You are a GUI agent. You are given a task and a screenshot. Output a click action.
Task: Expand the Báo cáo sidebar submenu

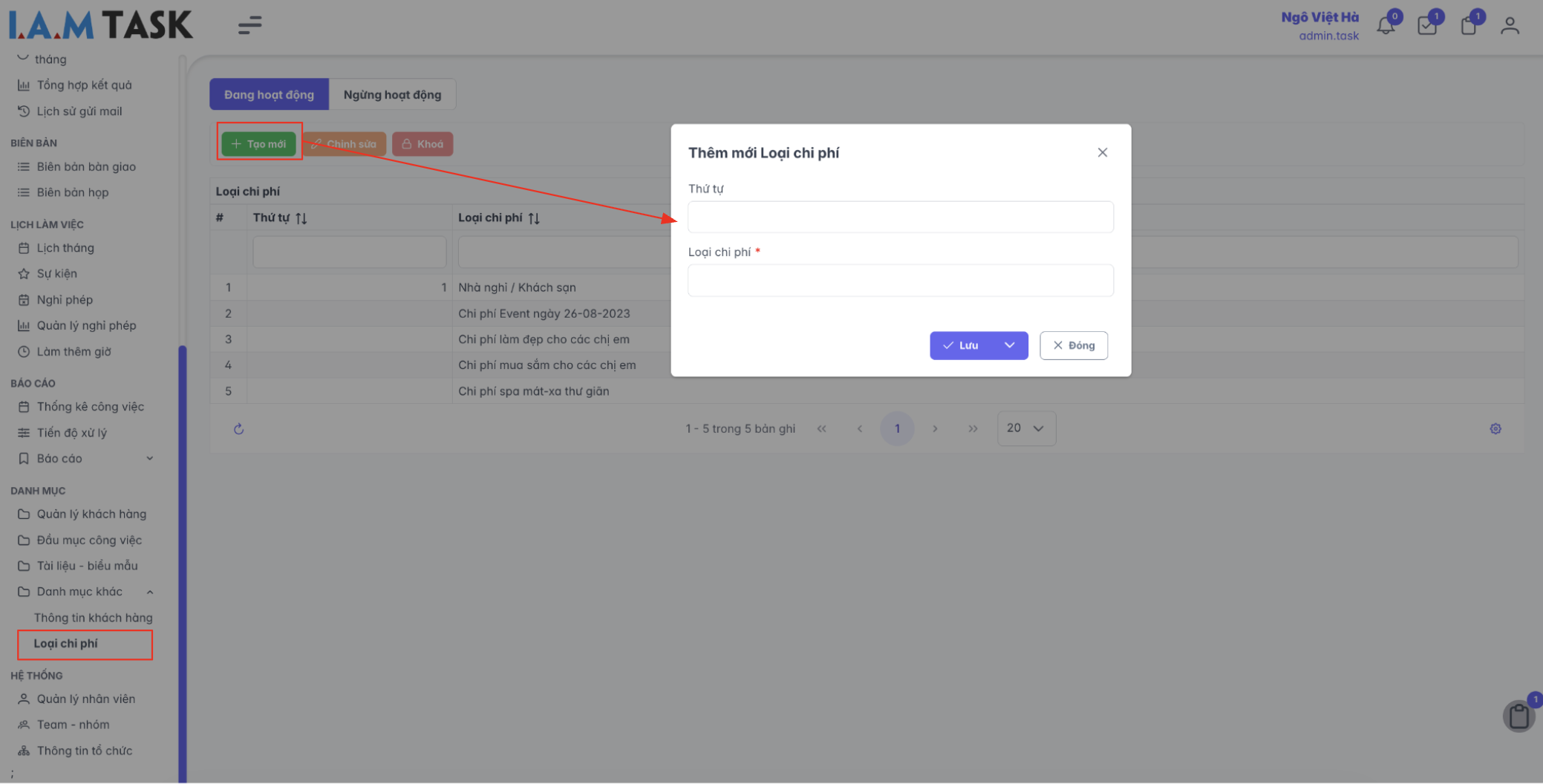tap(150, 459)
